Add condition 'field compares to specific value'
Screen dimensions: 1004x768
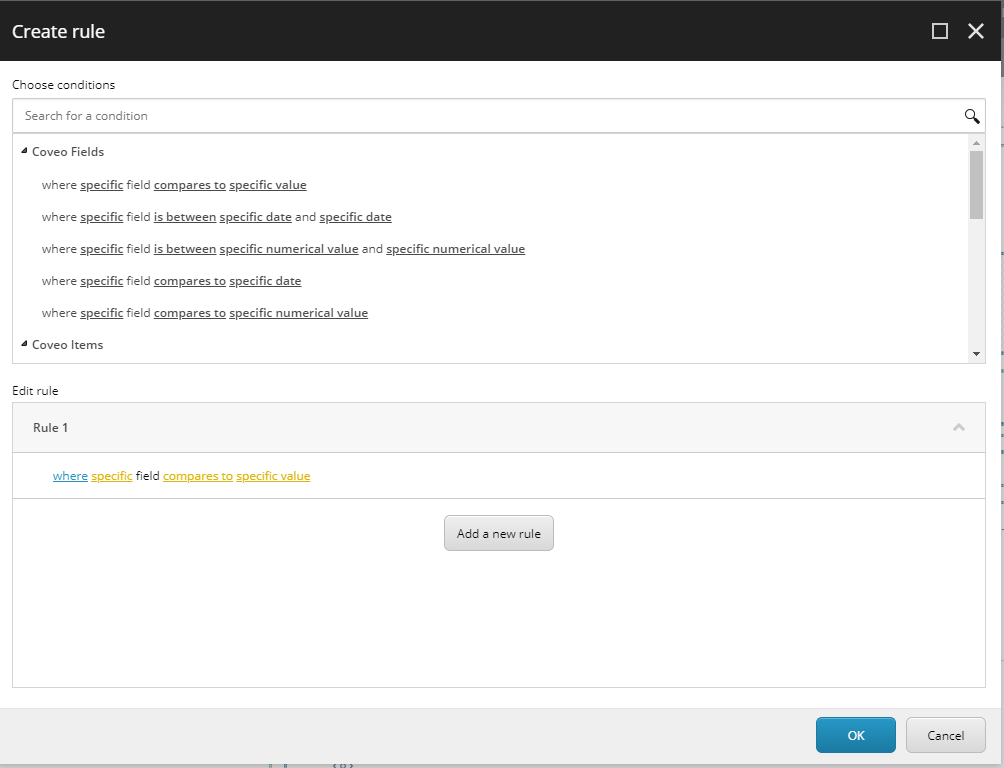pyautogui.click(x=174, y=185)
